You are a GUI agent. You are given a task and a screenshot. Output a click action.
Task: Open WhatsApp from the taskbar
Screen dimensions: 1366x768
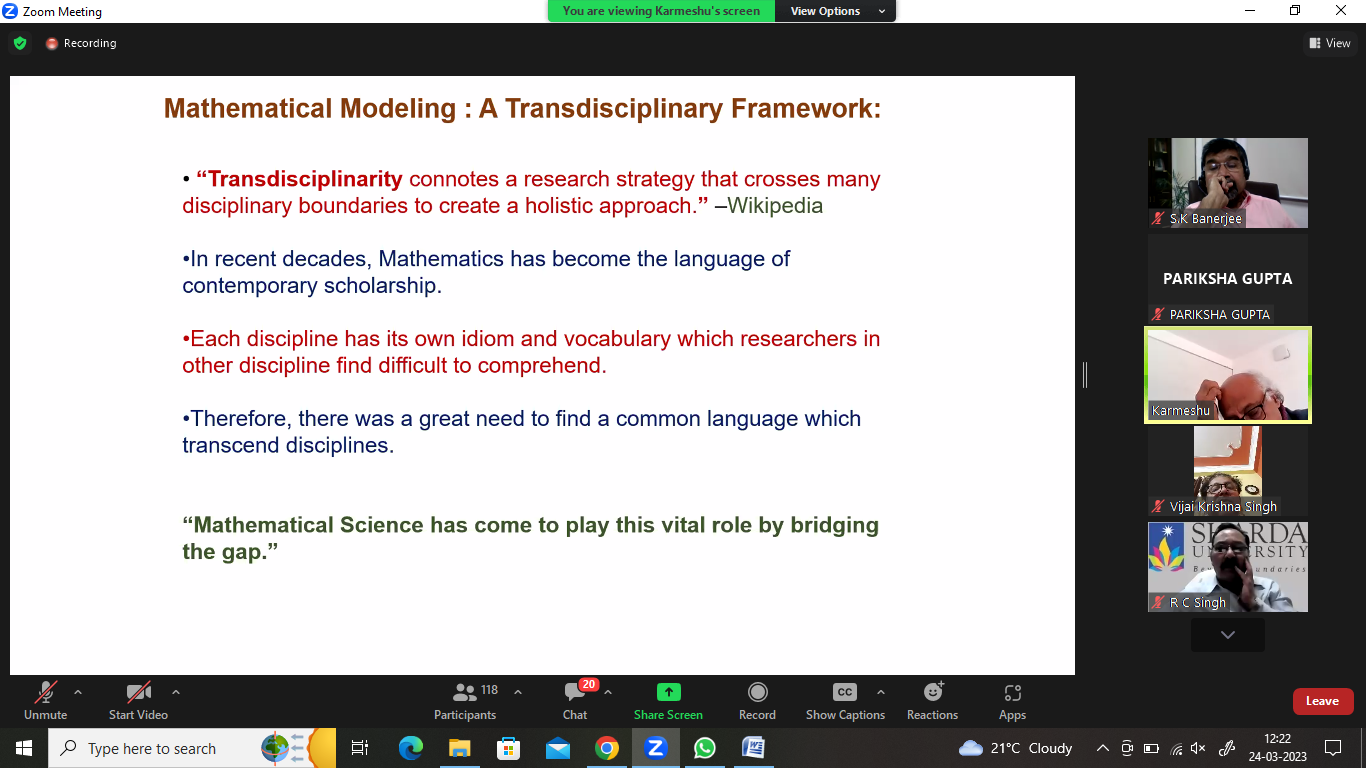[705, 748]
